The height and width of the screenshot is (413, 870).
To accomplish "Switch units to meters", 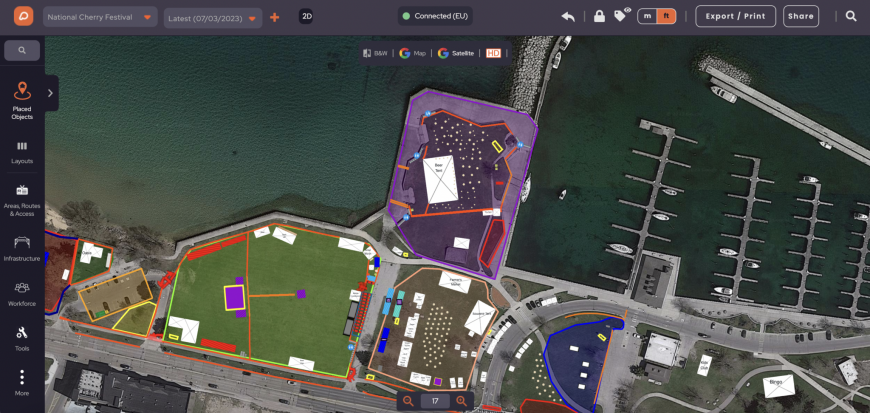I will (648, 16).
